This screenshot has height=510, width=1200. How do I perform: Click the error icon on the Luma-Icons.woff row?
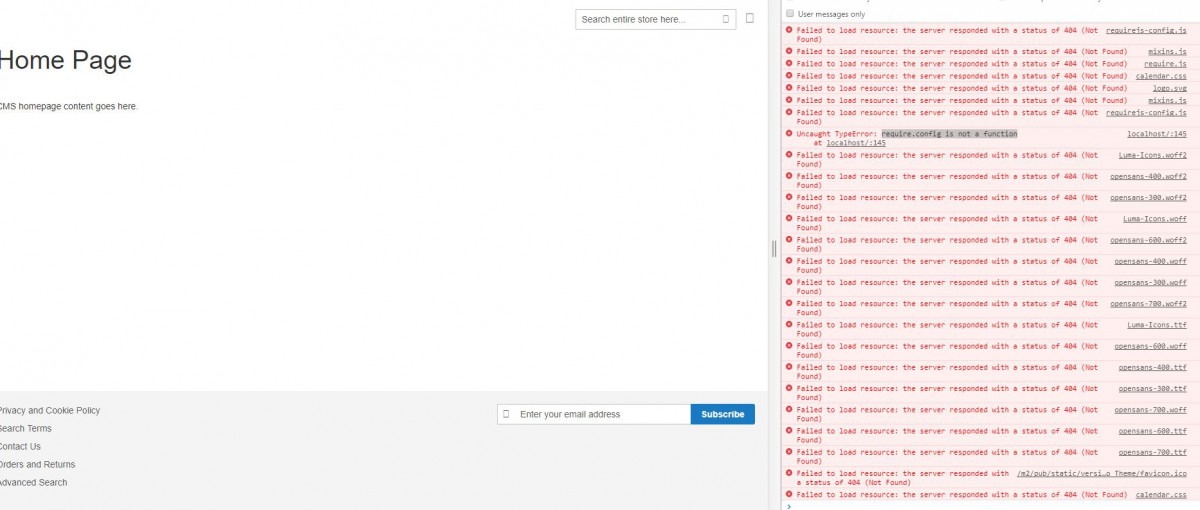[789, 218]
